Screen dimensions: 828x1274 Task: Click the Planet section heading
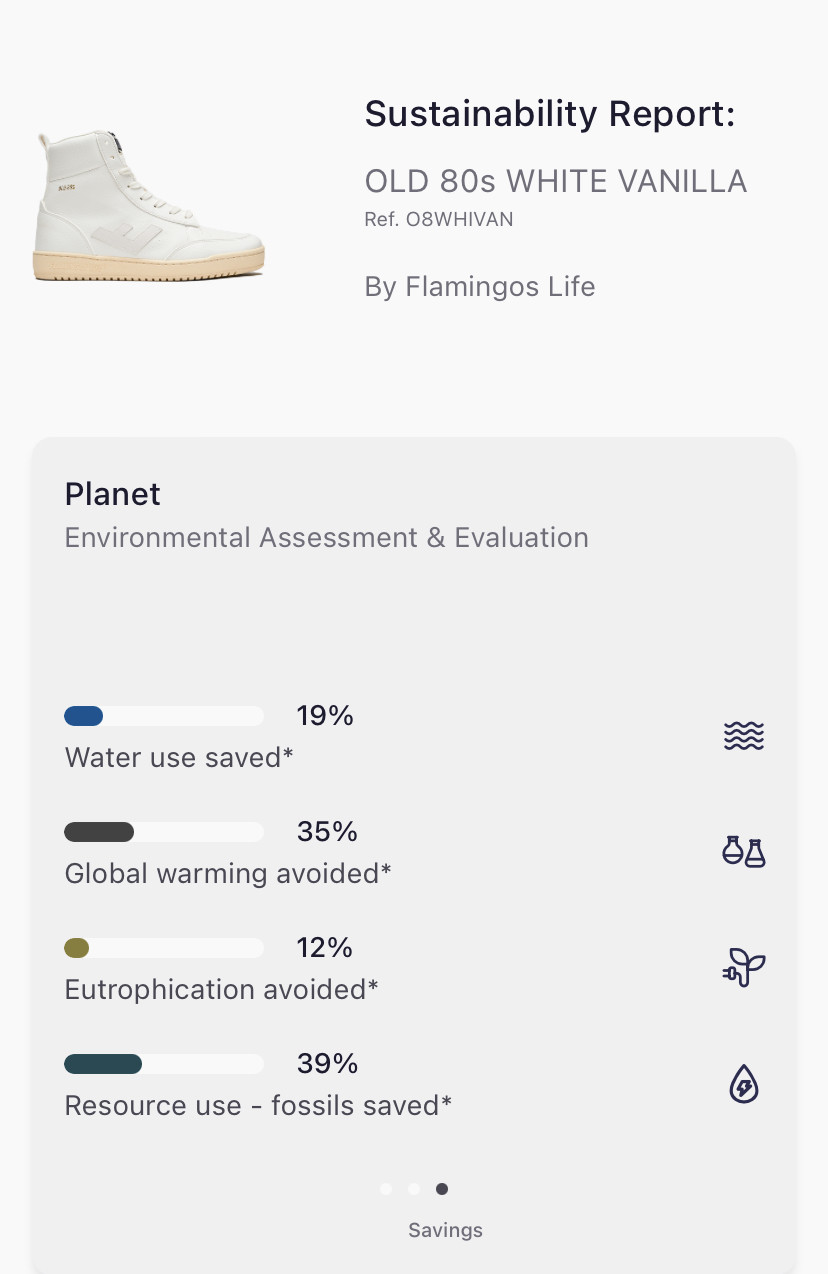pos(113,494)
